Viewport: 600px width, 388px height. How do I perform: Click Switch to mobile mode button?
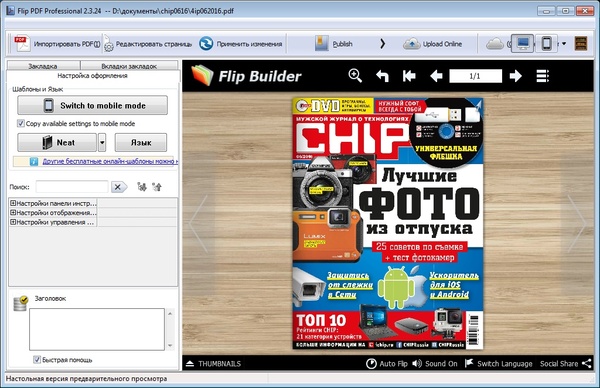coord(92,105)
